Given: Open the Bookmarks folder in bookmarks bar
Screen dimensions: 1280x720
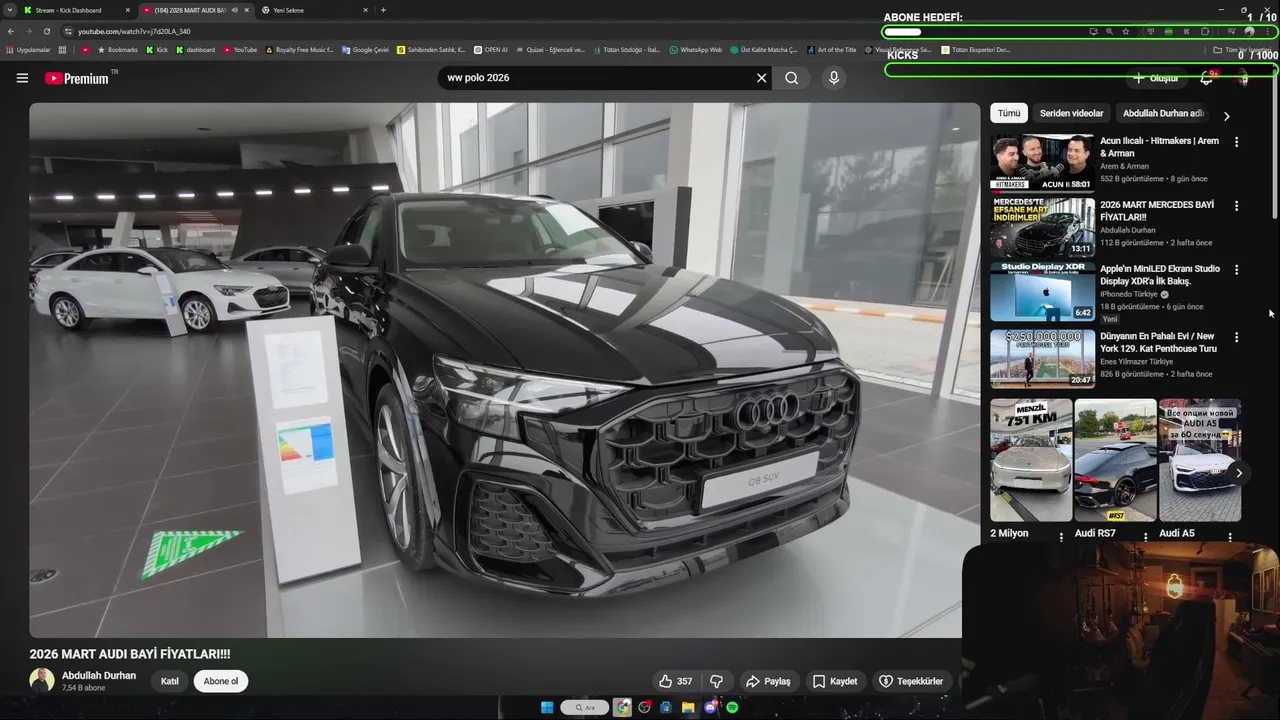Looking at the screenshot, I should (x=117, y=49).
